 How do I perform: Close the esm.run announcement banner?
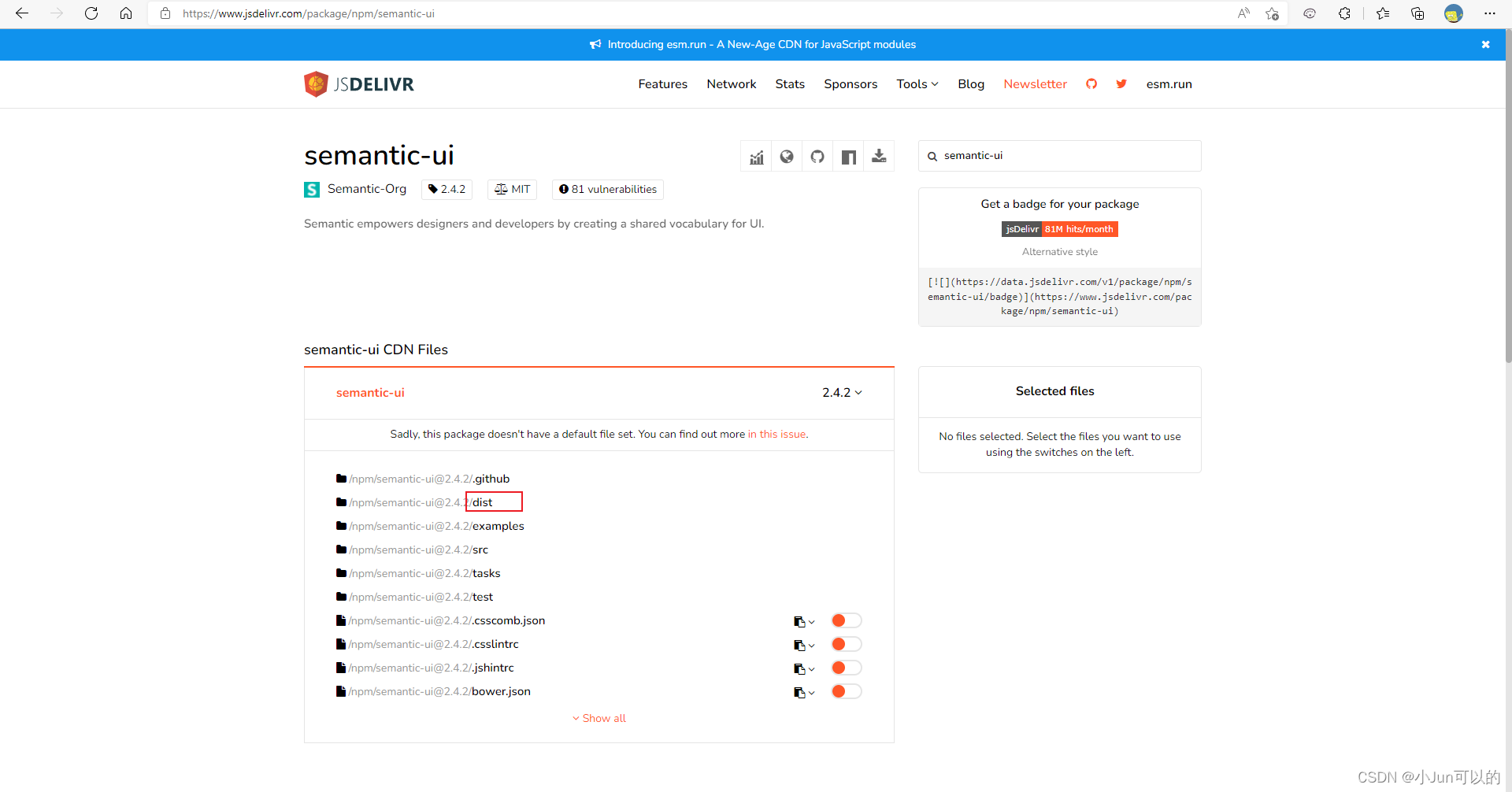[1485, 45]
